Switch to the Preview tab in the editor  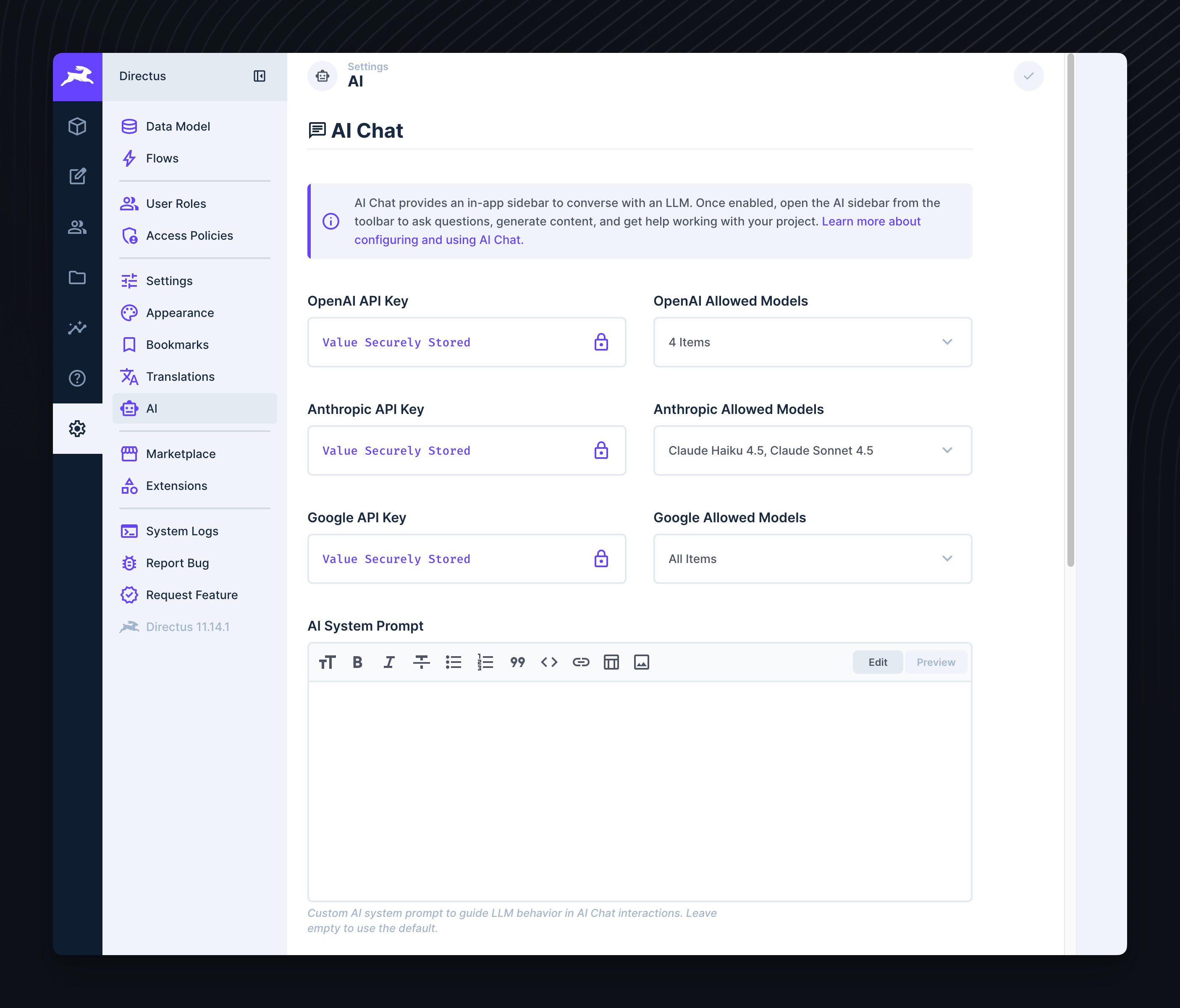(936, 662)
